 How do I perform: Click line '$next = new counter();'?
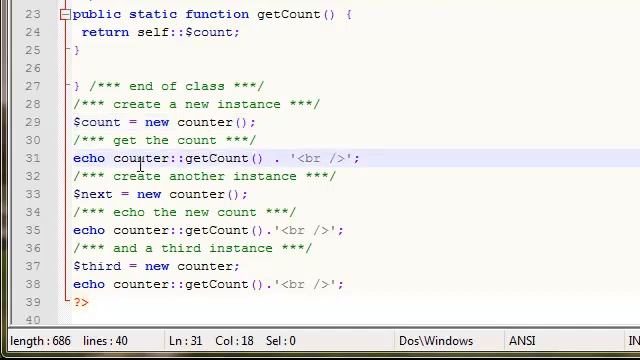[160, 194]
